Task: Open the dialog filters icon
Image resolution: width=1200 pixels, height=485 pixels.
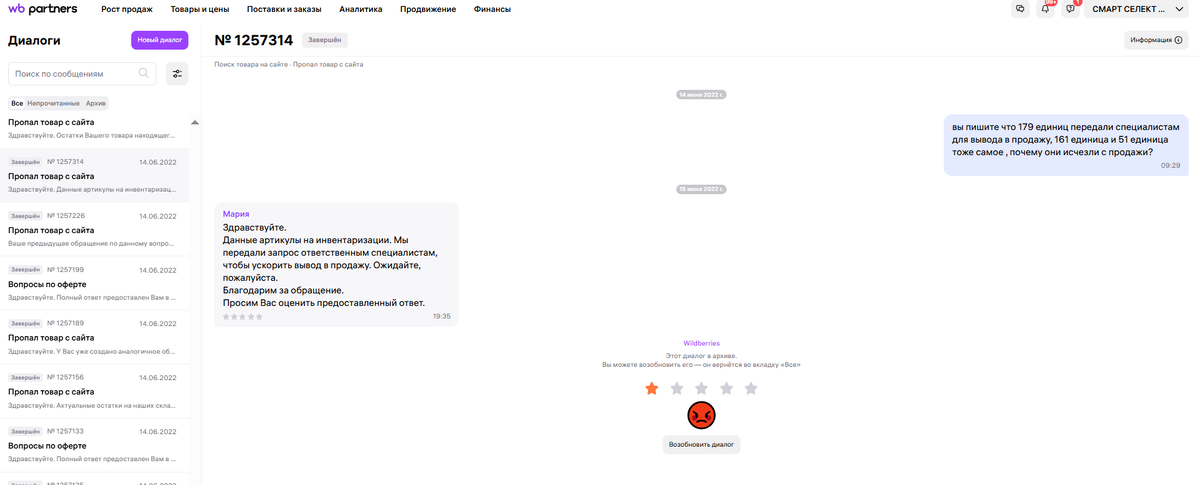Action: coord(177,73)
